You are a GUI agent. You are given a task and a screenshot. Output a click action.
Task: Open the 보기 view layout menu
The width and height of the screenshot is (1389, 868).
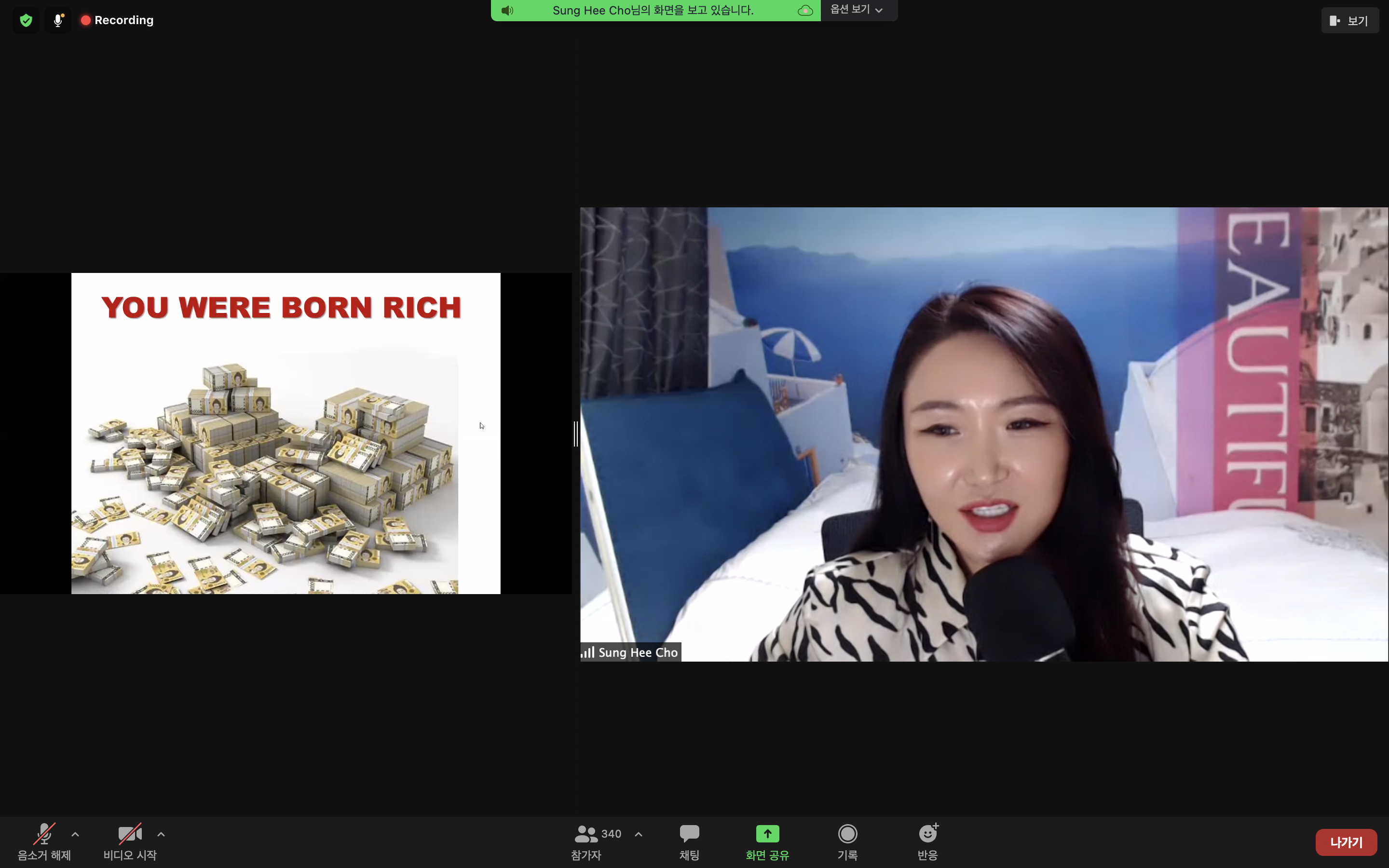coord(1349,21)
